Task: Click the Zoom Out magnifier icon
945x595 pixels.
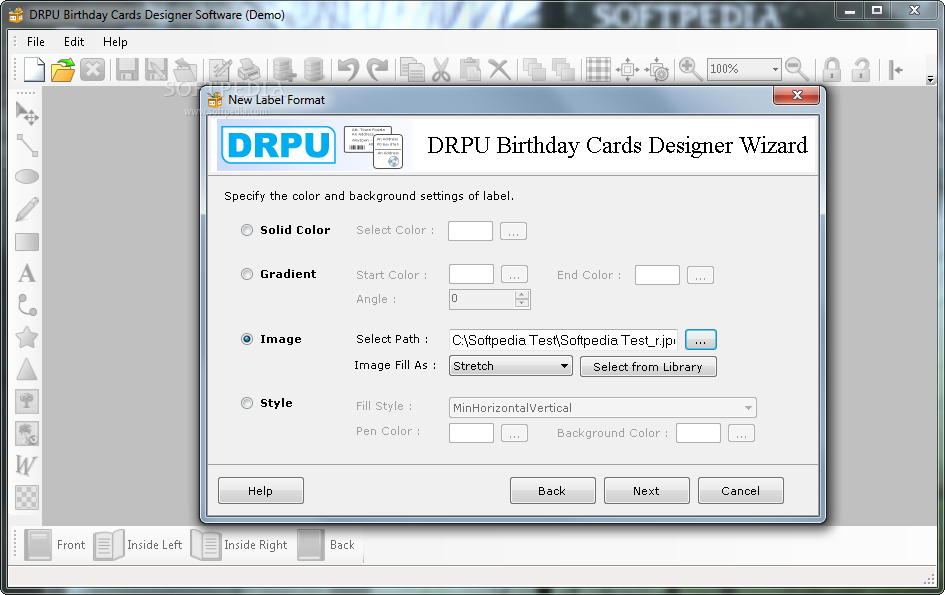Action: 797,69
